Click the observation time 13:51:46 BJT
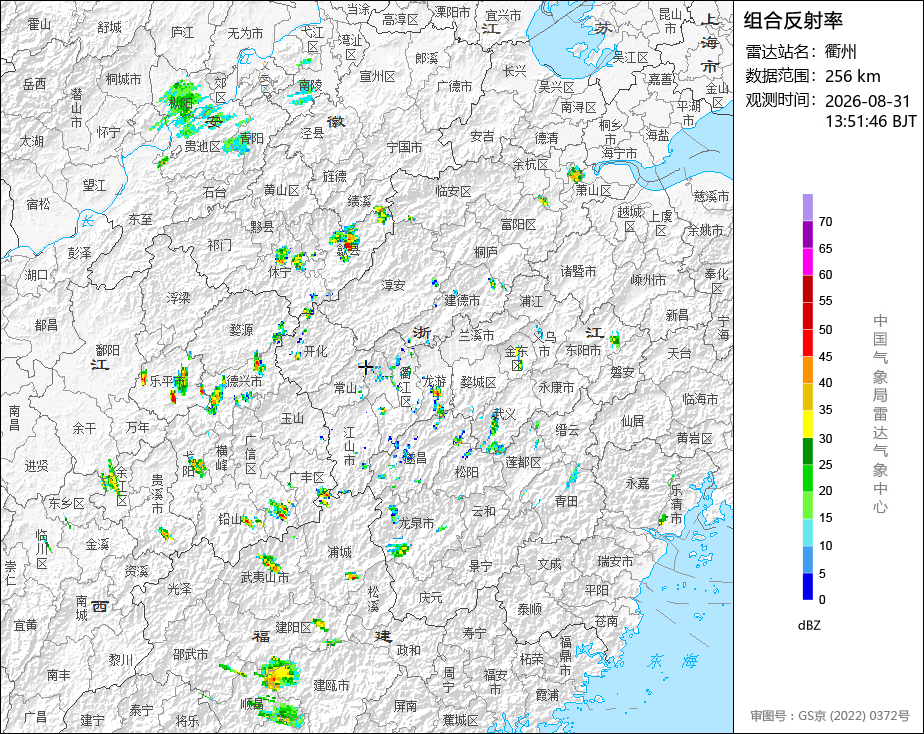The image size is (924, 734). [x=870, y=121]
